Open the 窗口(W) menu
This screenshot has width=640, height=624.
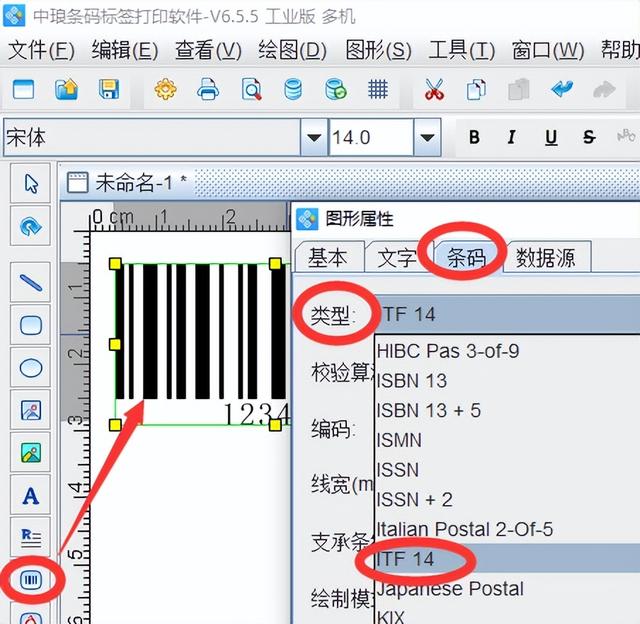(548, 51)
